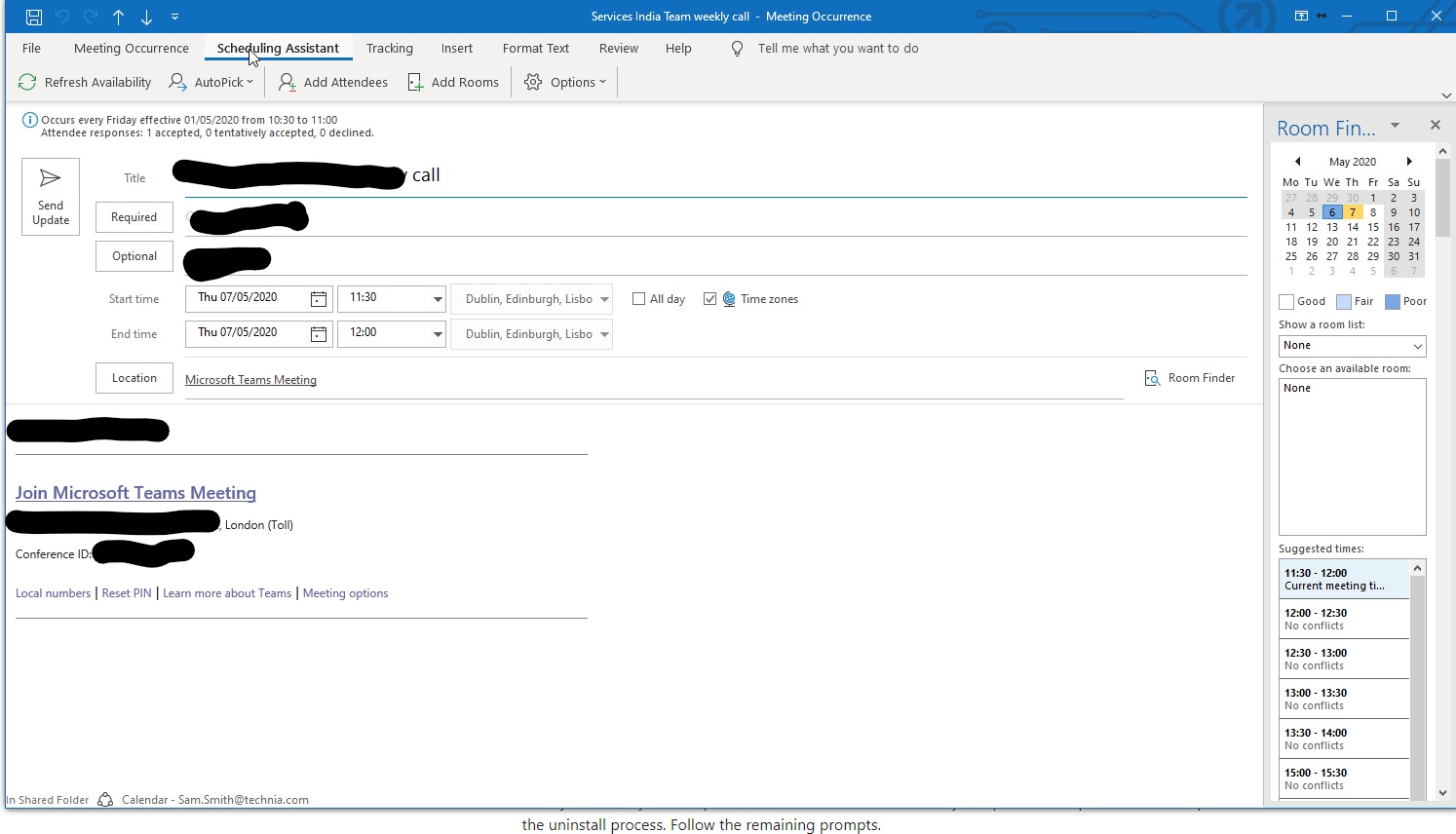Screen dimensions: 1456x834
Task: Click the shared folder icon in status bar
Action: tap(105, 800)
